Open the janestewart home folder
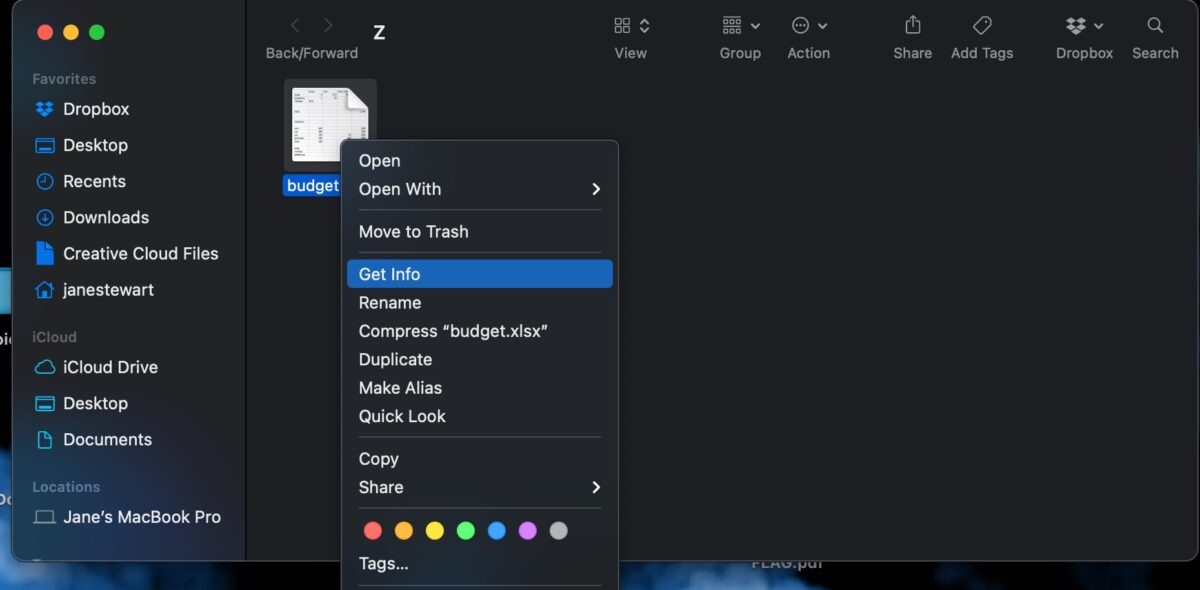The image size is (1200, 590). 108,289
